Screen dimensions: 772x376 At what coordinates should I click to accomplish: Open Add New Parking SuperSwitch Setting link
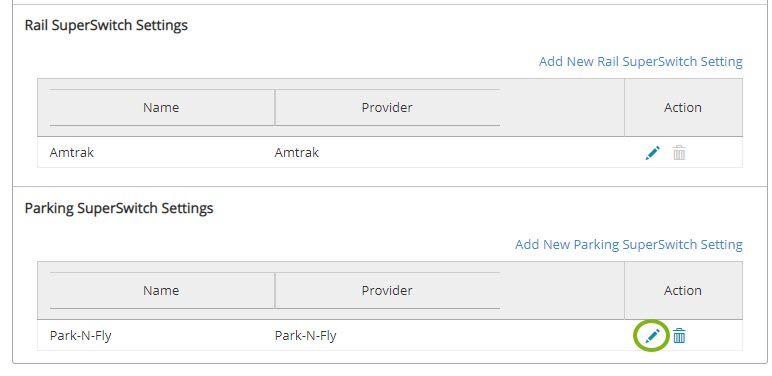point(629,245)
